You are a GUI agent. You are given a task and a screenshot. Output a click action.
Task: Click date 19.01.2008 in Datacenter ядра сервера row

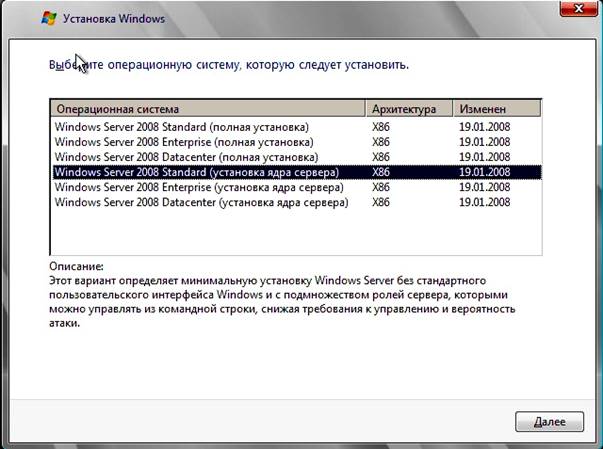(x=485, y=202)
